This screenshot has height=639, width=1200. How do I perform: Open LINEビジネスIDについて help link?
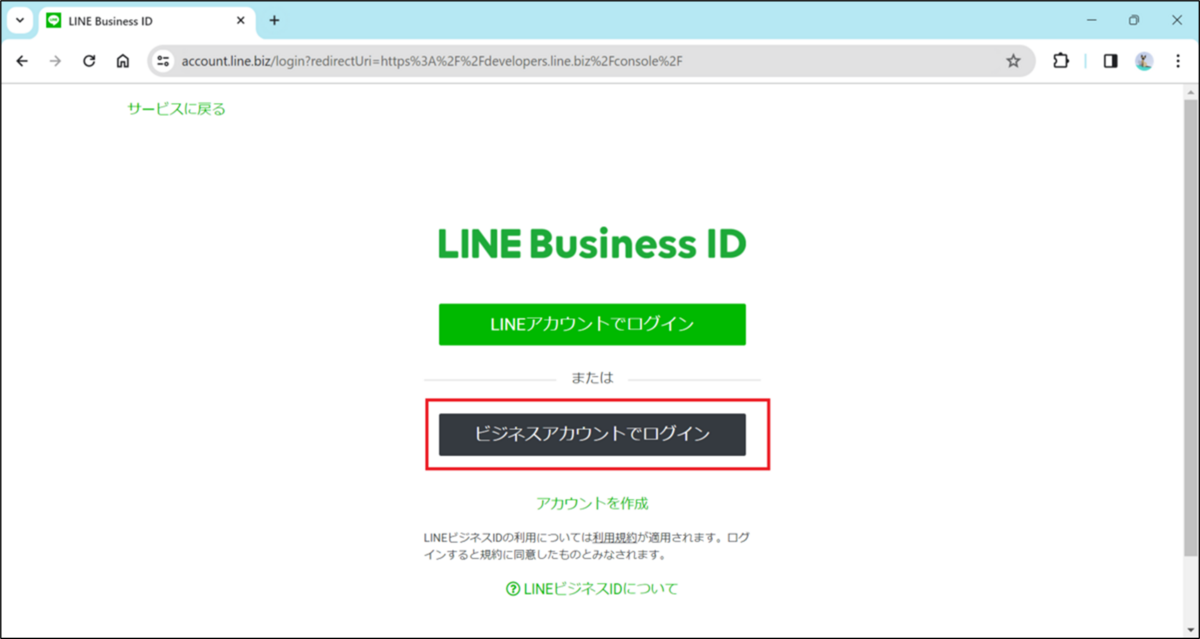(x=592, y=589)
